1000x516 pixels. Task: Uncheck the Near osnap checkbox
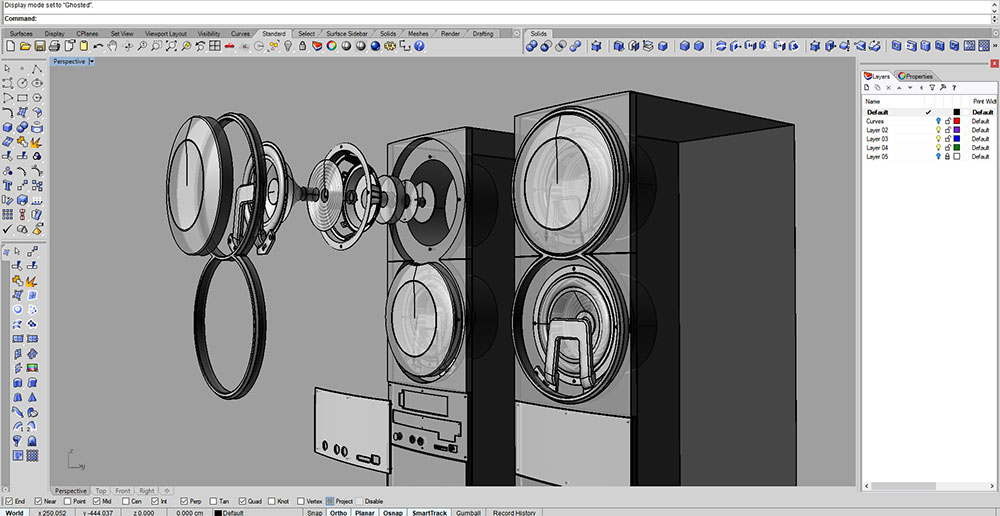(38, 501)
